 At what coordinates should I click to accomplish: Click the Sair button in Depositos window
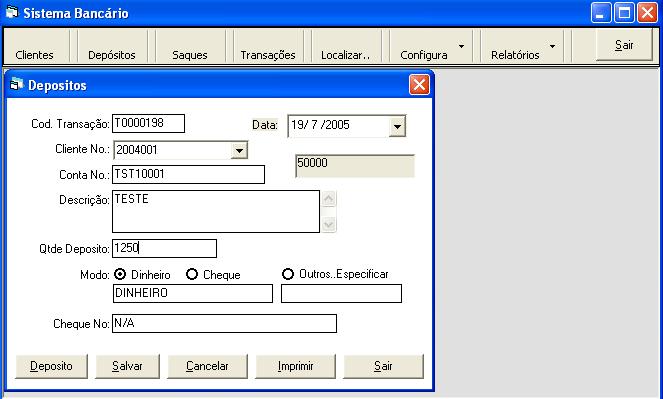tap(383, 366)
